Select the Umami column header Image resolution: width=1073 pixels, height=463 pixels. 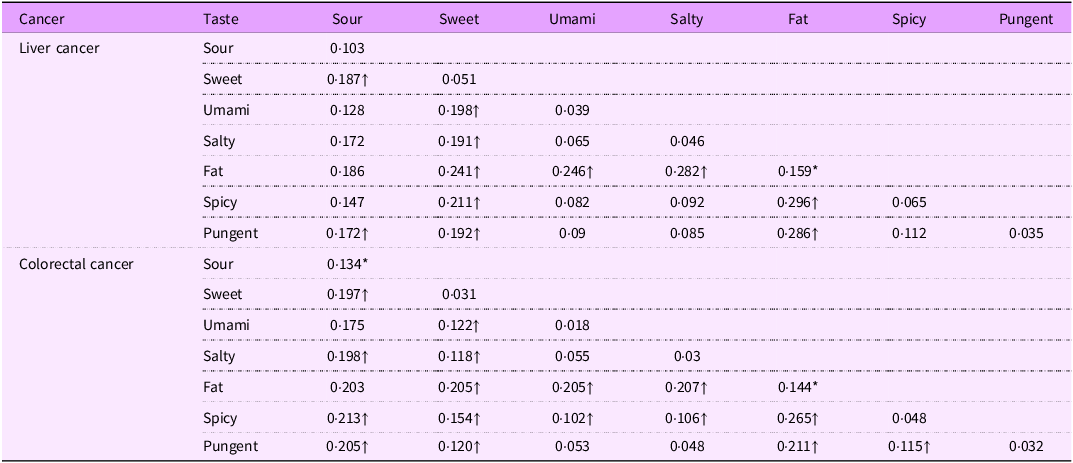(571, 18)
